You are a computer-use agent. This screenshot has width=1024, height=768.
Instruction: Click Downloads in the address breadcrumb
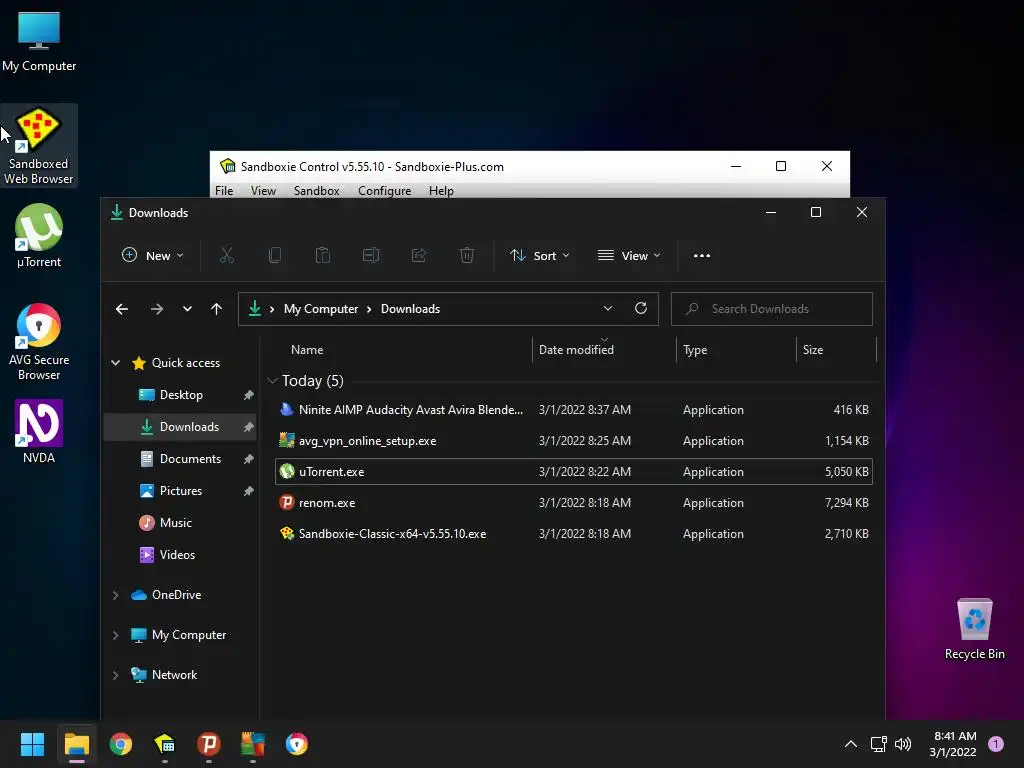pos(410,309)
